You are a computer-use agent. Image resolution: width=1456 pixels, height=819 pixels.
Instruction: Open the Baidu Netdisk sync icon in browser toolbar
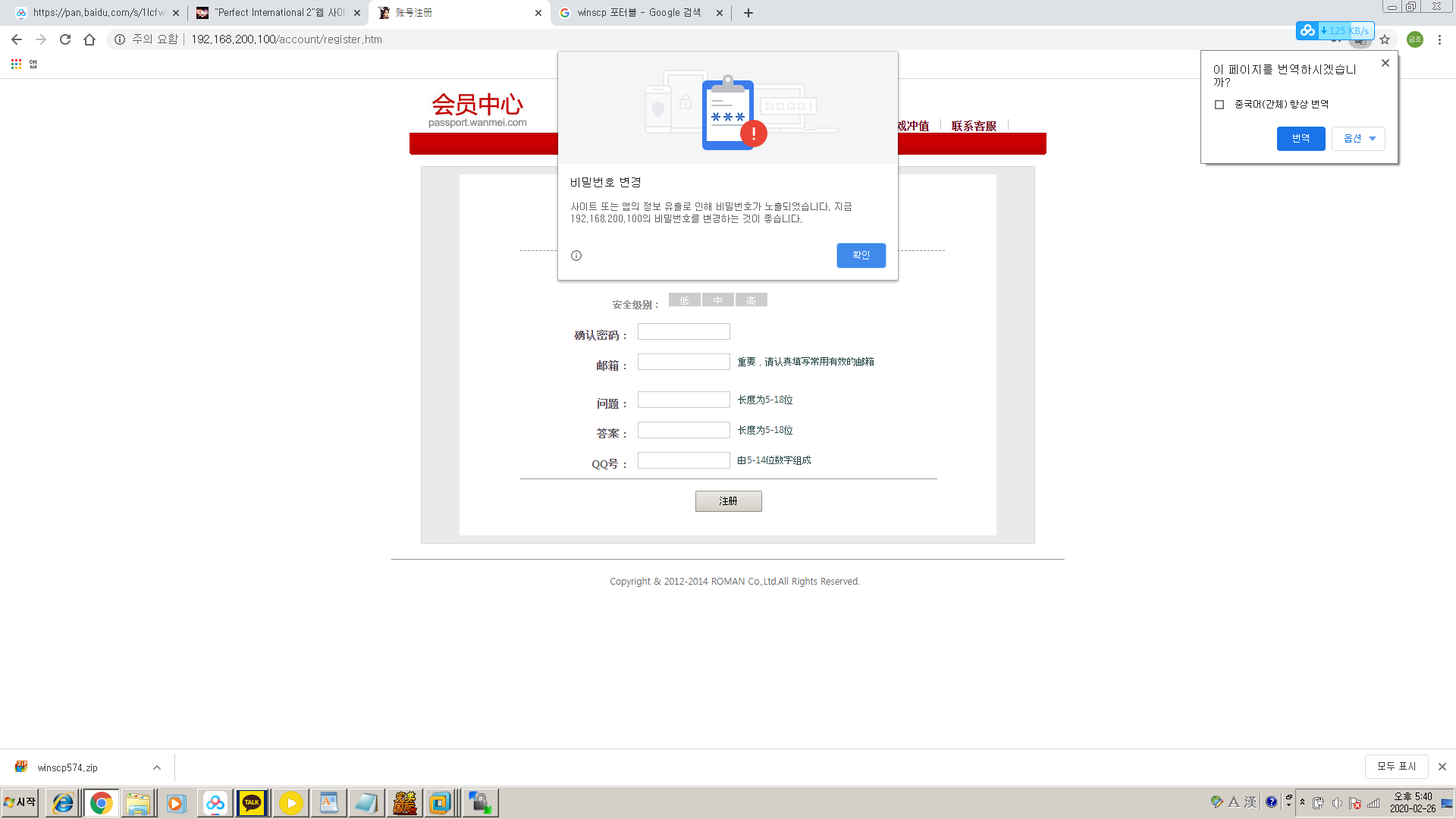(x=1307, y=31)
